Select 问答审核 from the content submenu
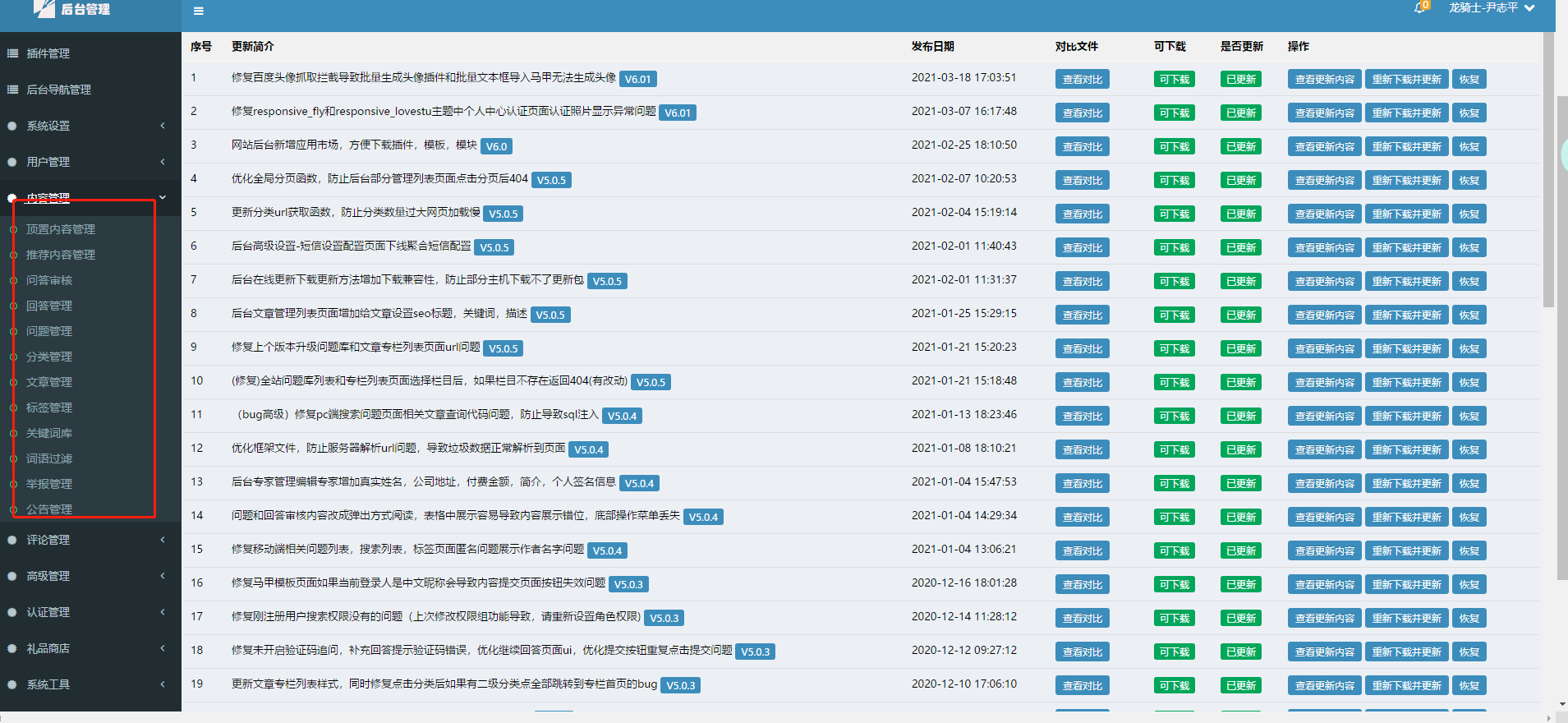Viewport: 1568px width, 723px height. click(49, 280)
